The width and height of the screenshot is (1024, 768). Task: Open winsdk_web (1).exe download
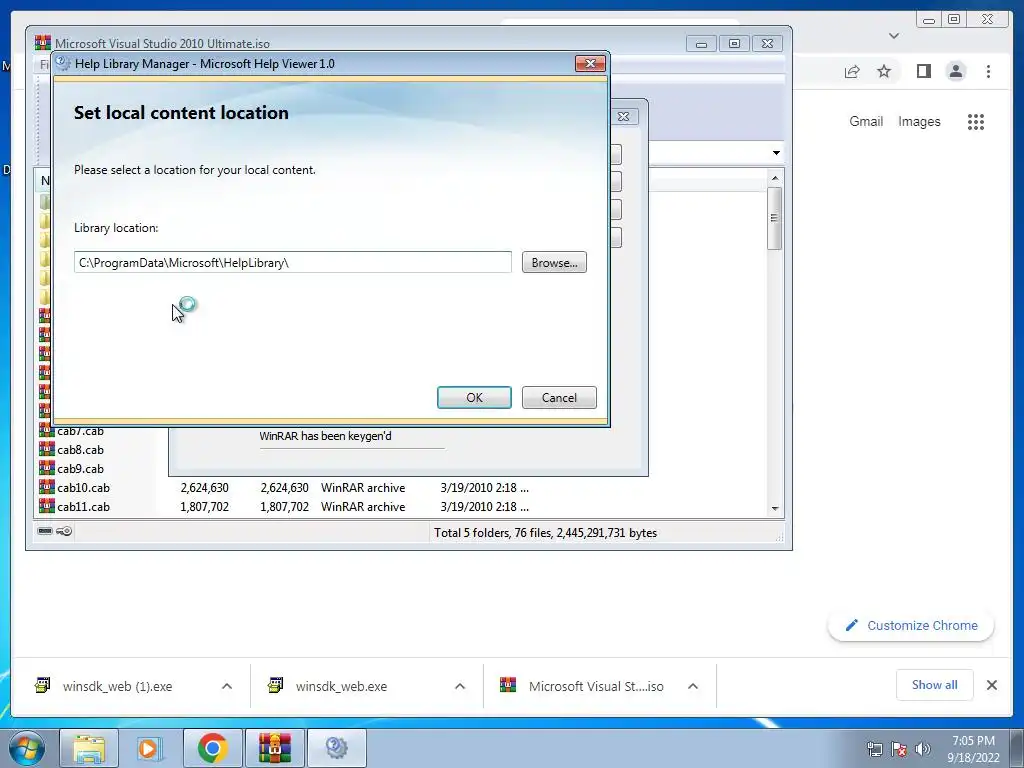pos(118,686)
